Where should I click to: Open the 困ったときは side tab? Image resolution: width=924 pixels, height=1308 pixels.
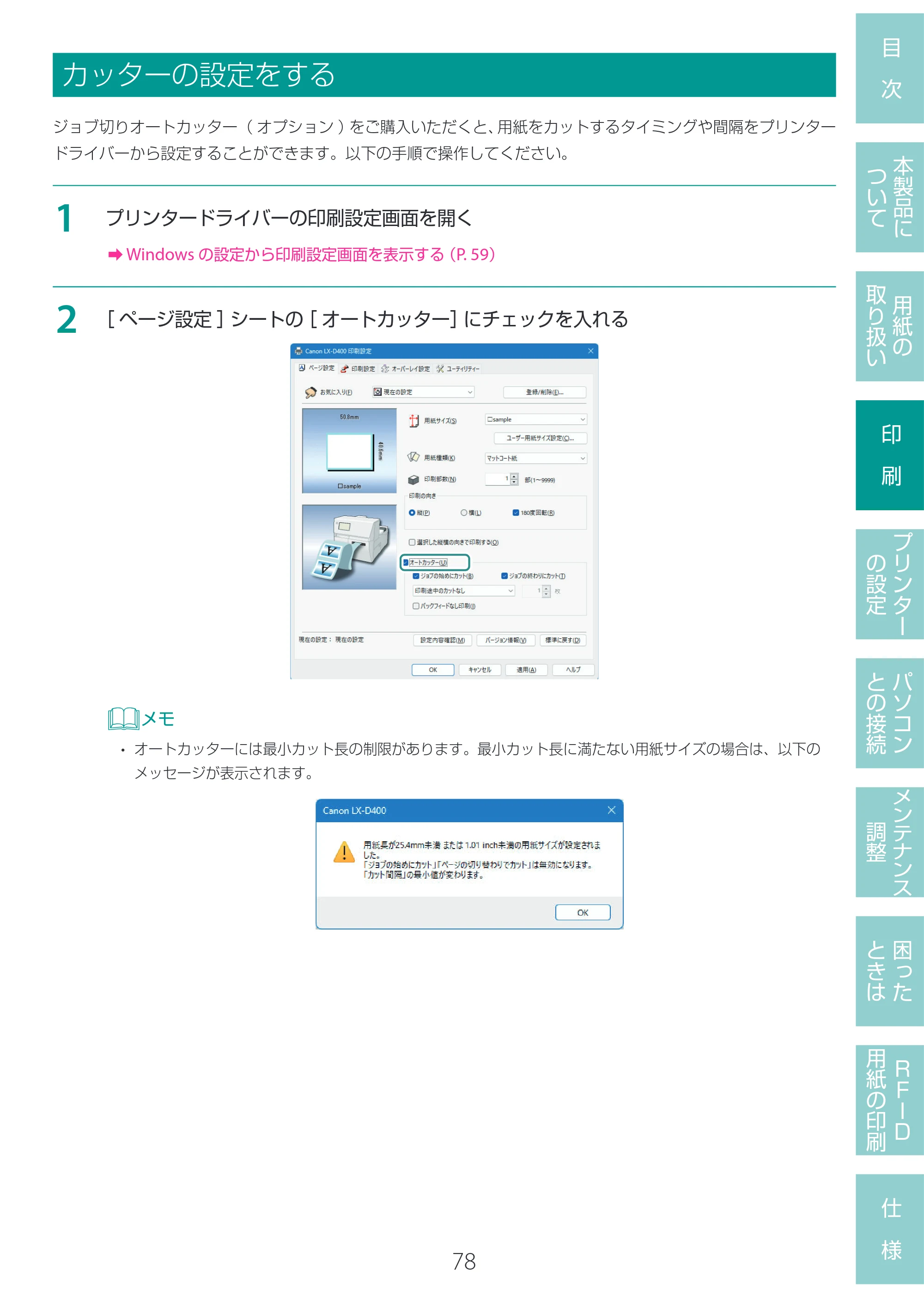[890, 971]
